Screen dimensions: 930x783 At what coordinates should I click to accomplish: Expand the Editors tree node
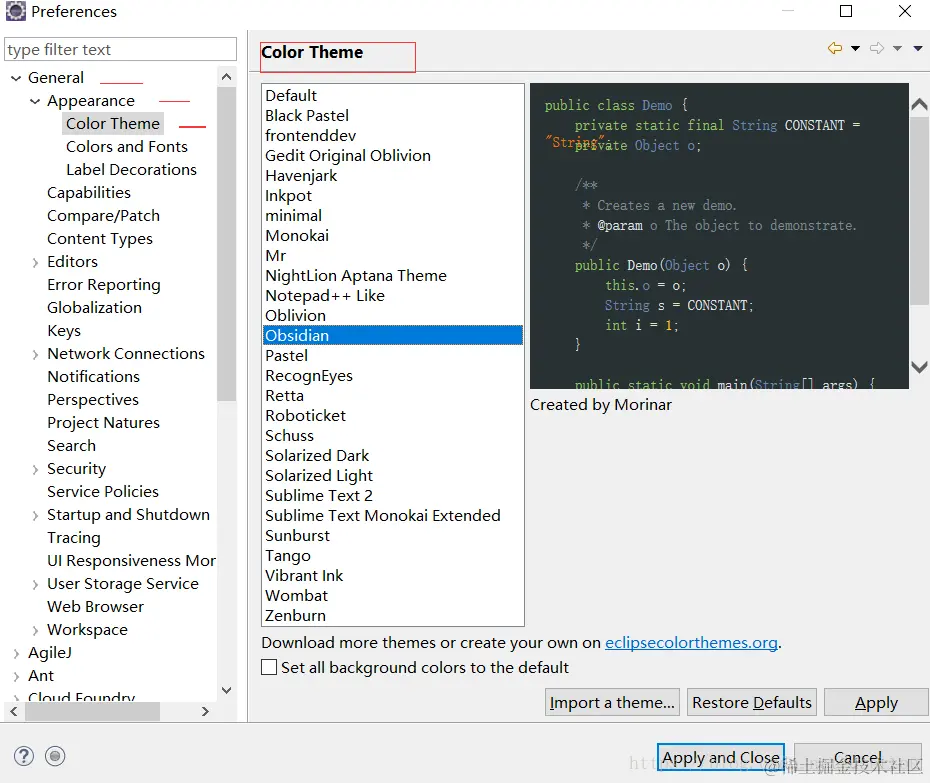click(x=35, y=262)
